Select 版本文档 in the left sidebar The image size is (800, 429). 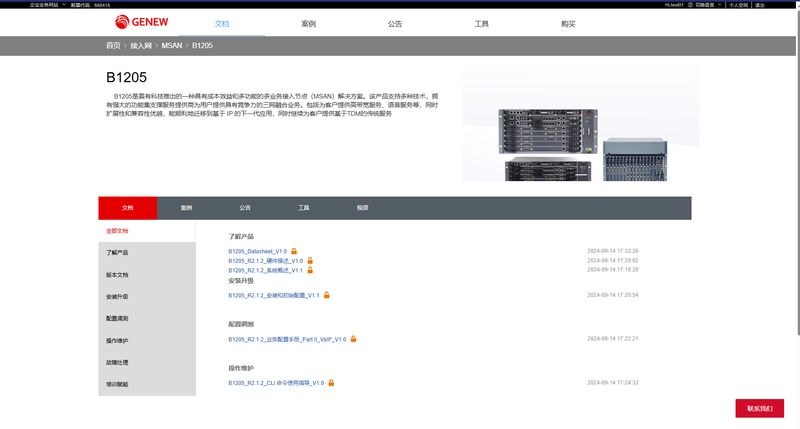pyautogui.click(x=117, y=274)
